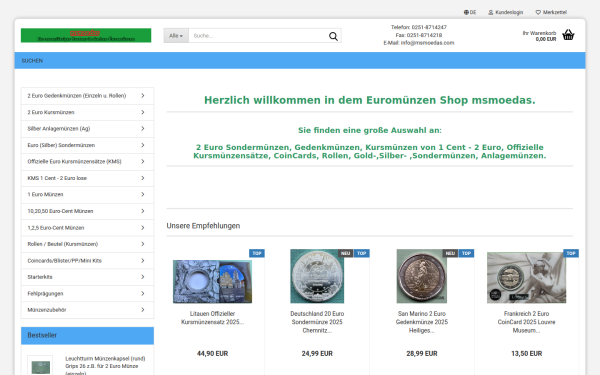Viewport: 600px width, 375px height.
Task: Expand chevron for Euro (Silber) Sondermünzen
Action: pyautogui.click(x=143, y=145)
